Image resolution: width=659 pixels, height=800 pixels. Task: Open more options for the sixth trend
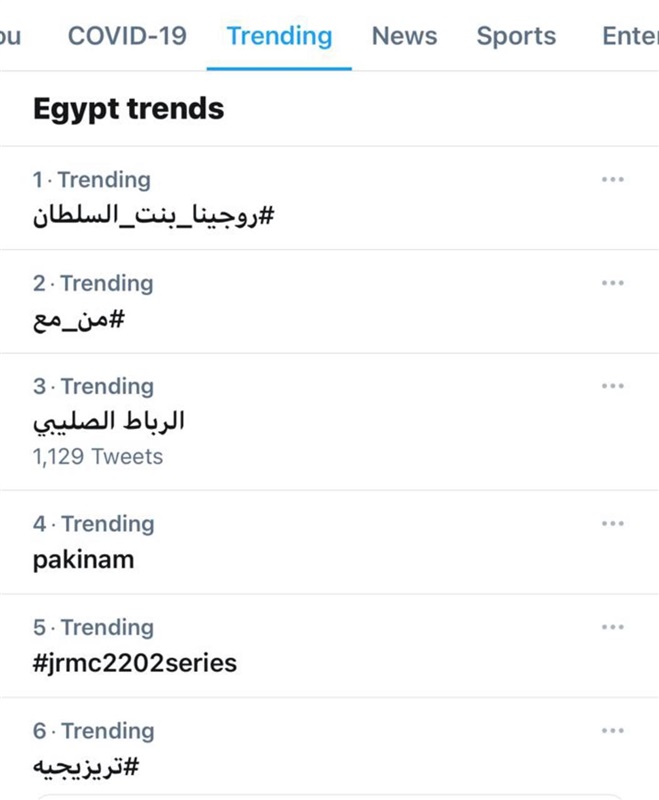coord(612,731)
